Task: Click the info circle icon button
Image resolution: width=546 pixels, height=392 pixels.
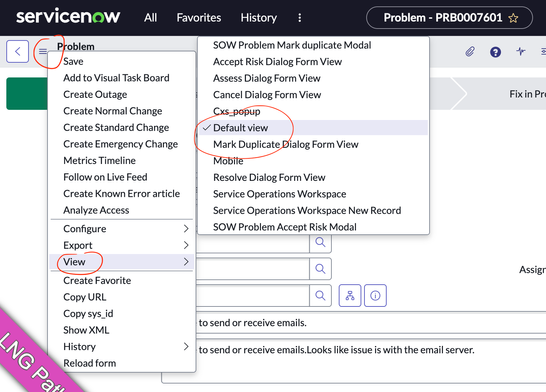Action: pos(375,296)
